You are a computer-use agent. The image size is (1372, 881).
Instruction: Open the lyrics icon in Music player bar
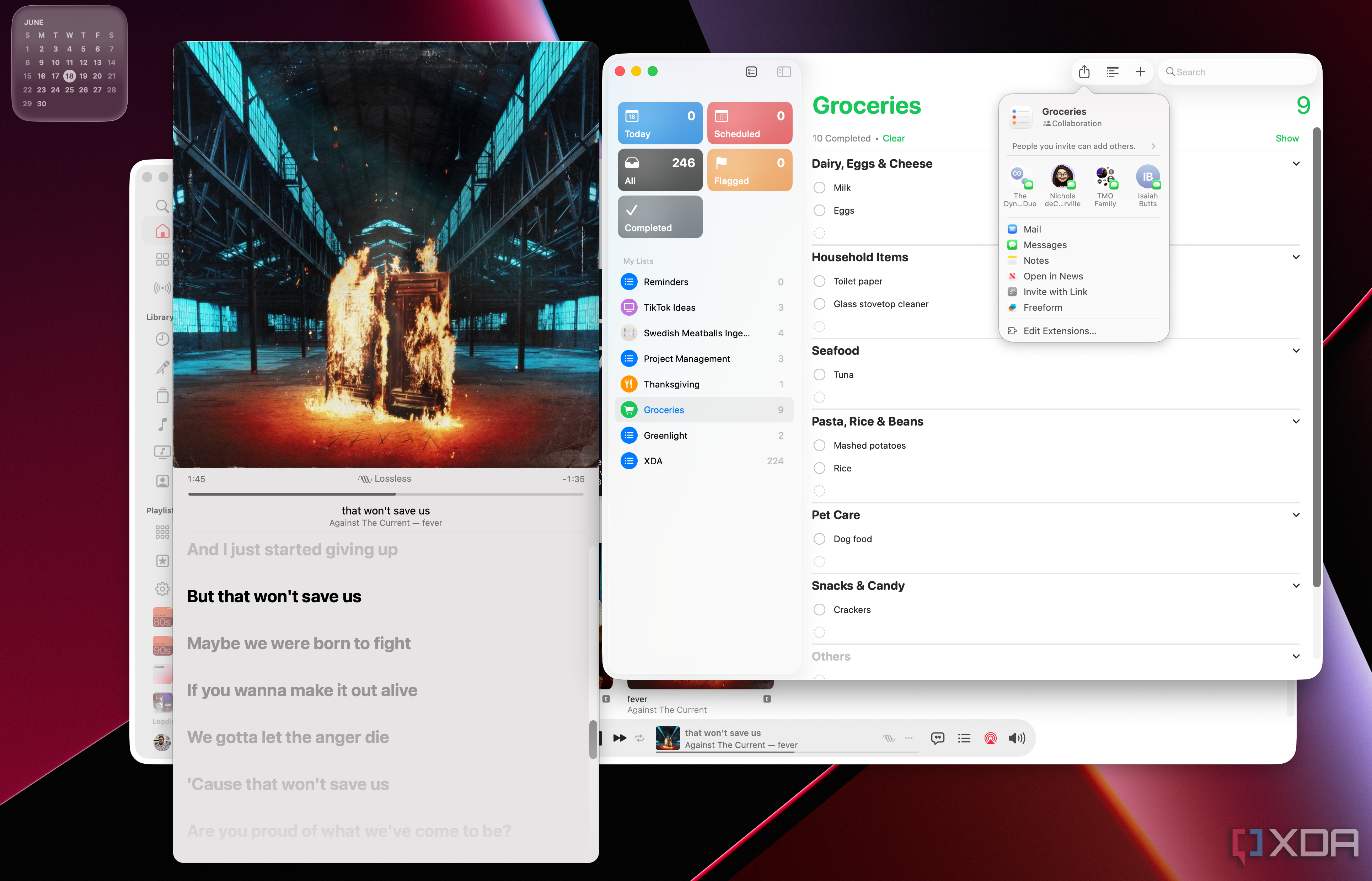click(x=937, y=738)
